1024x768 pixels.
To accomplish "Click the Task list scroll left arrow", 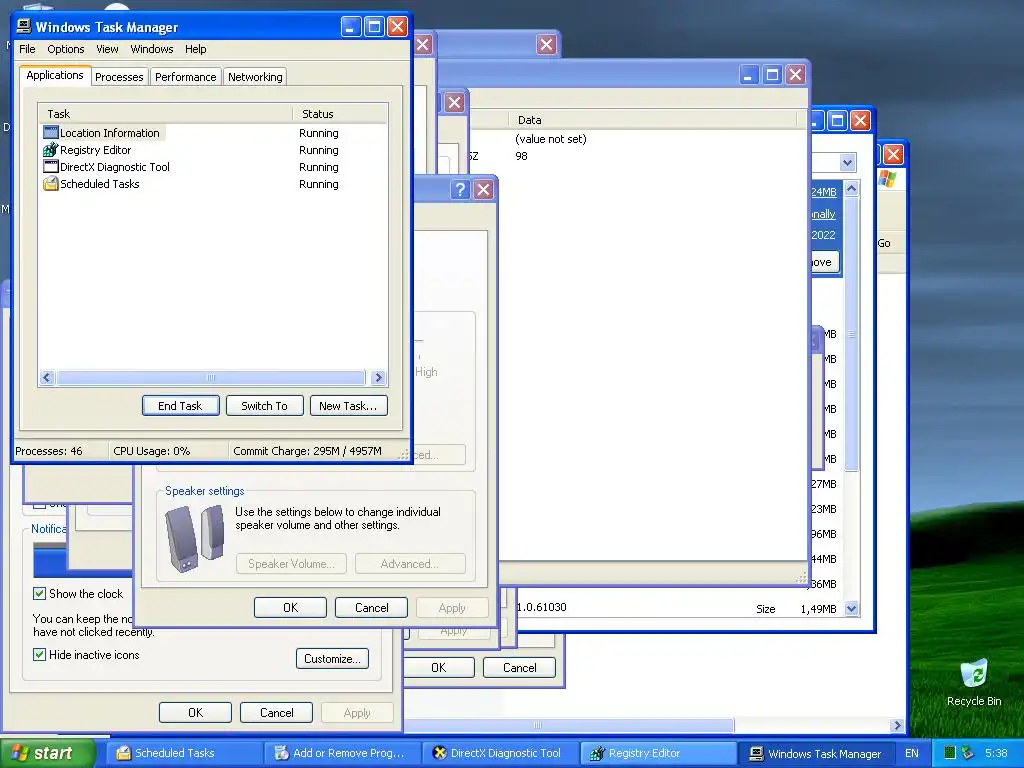I will (47, 377).
